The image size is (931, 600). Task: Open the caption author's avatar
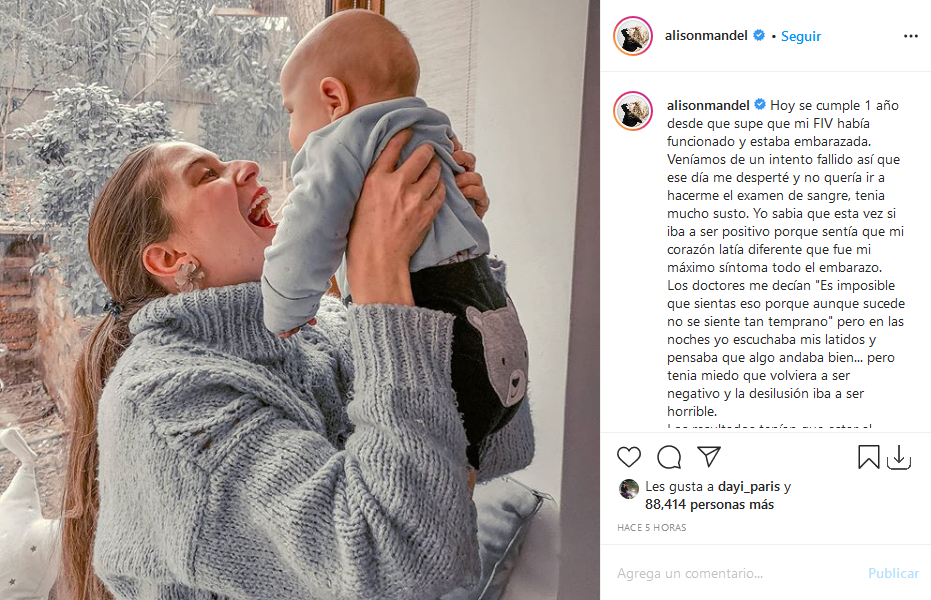633,111
